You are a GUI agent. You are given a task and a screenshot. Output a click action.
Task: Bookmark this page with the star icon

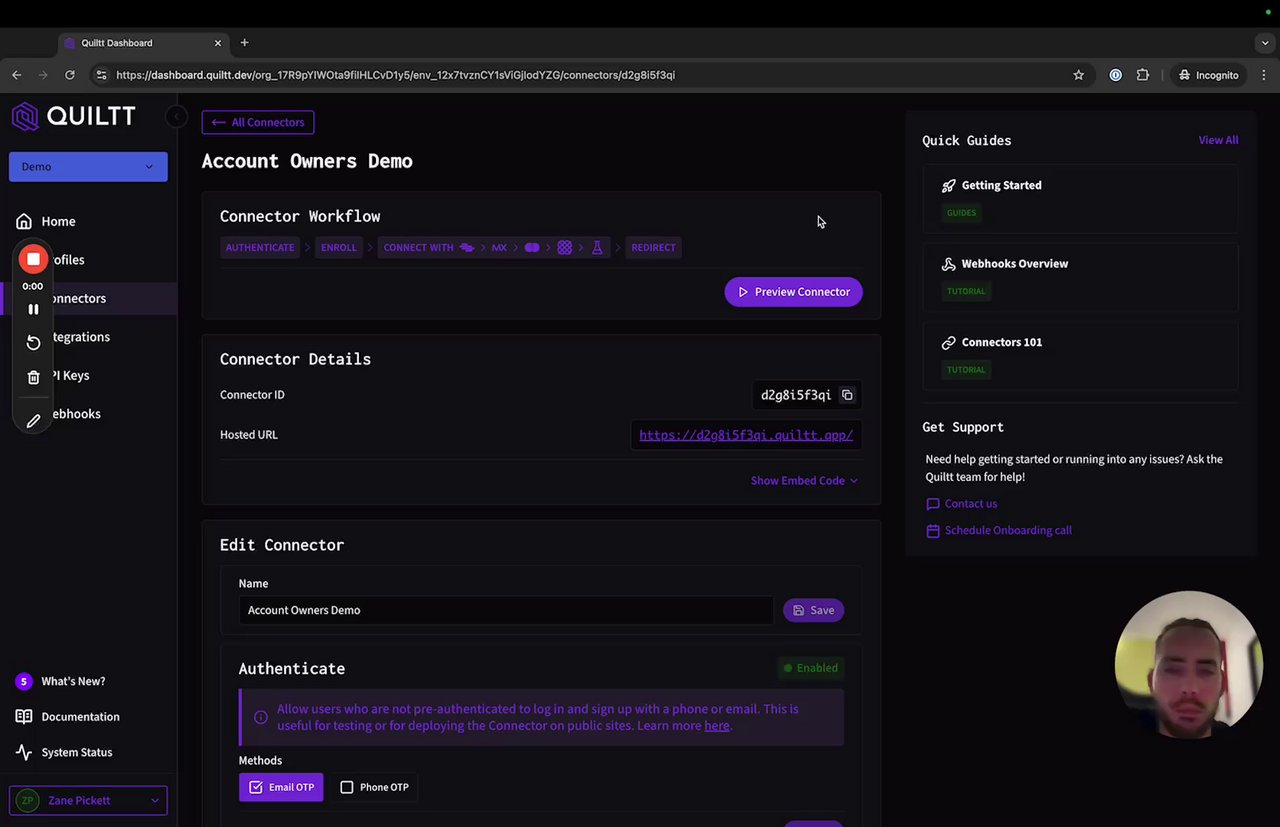(1078, 75)
